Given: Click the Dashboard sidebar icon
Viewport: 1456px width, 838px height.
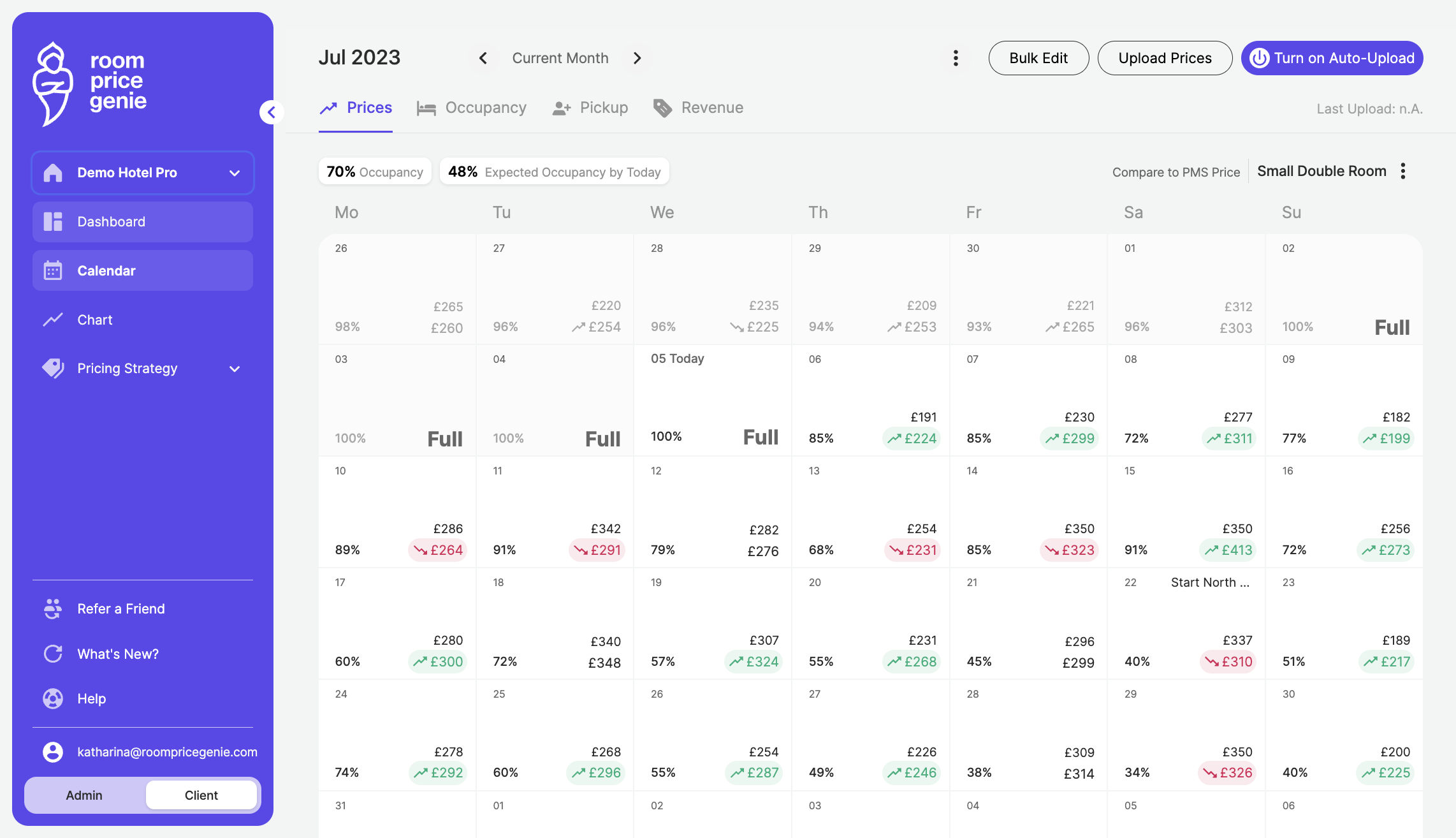Looking at the screenshot, I should point(53,221).
